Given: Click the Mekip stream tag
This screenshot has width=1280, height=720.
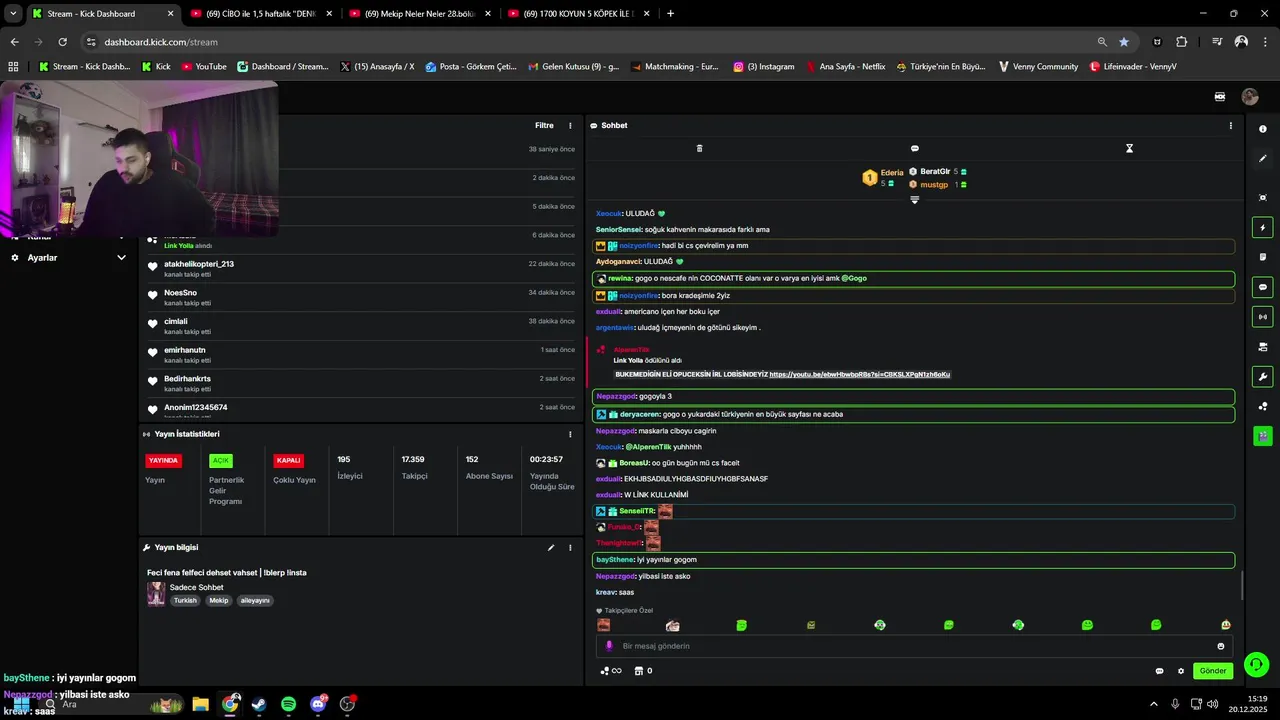Looking at the screenshot, I should pos(219,601).
